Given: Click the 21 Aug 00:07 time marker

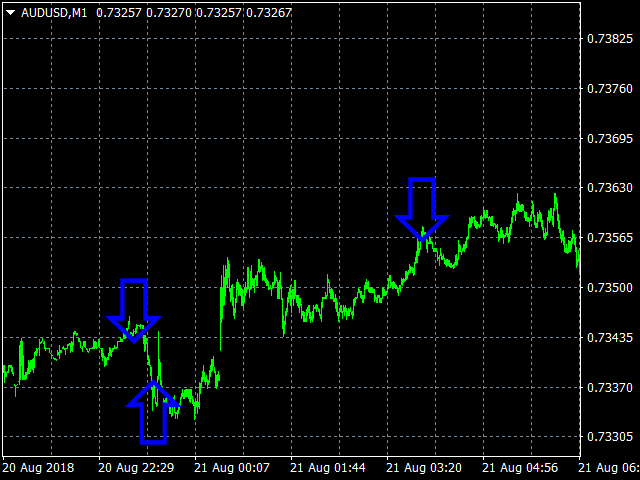Looking at the screenshot, I should tap(232, 467).
